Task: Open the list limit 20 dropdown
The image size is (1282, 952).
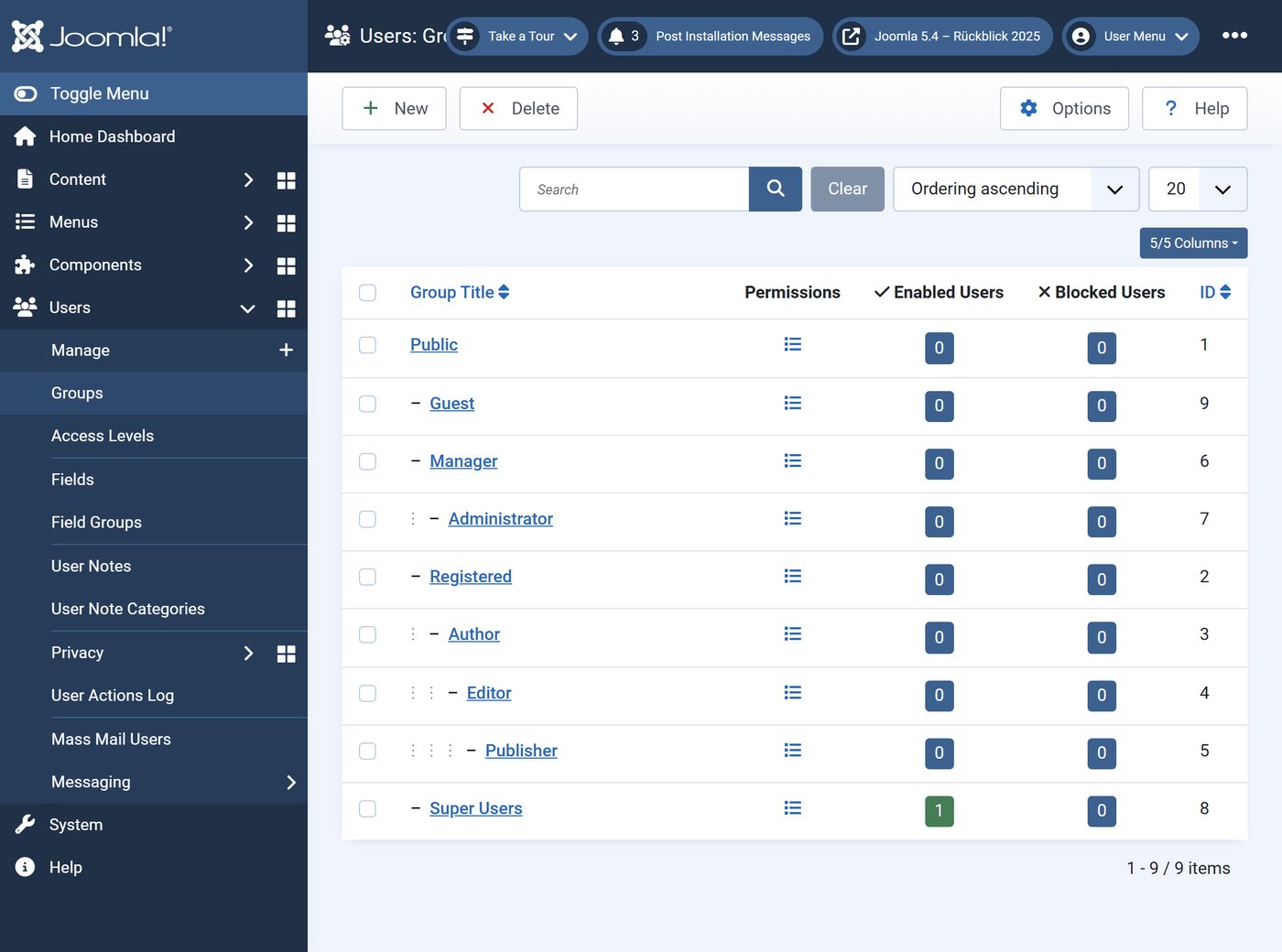Action: click(1198, 189)
